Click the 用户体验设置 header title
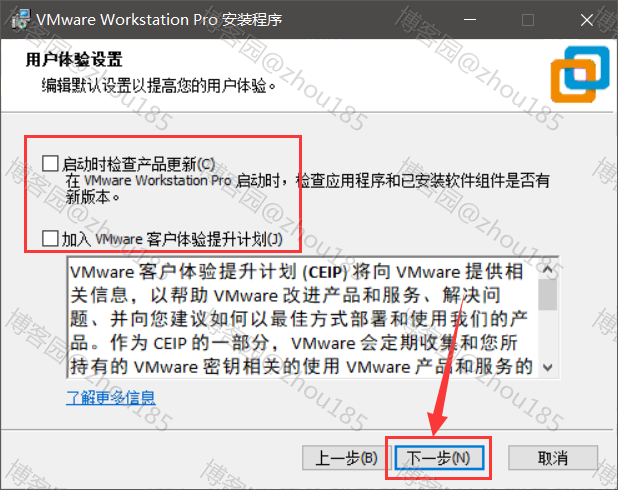Image resolution: width=618 pixels, height=490 pixels. 74,60
